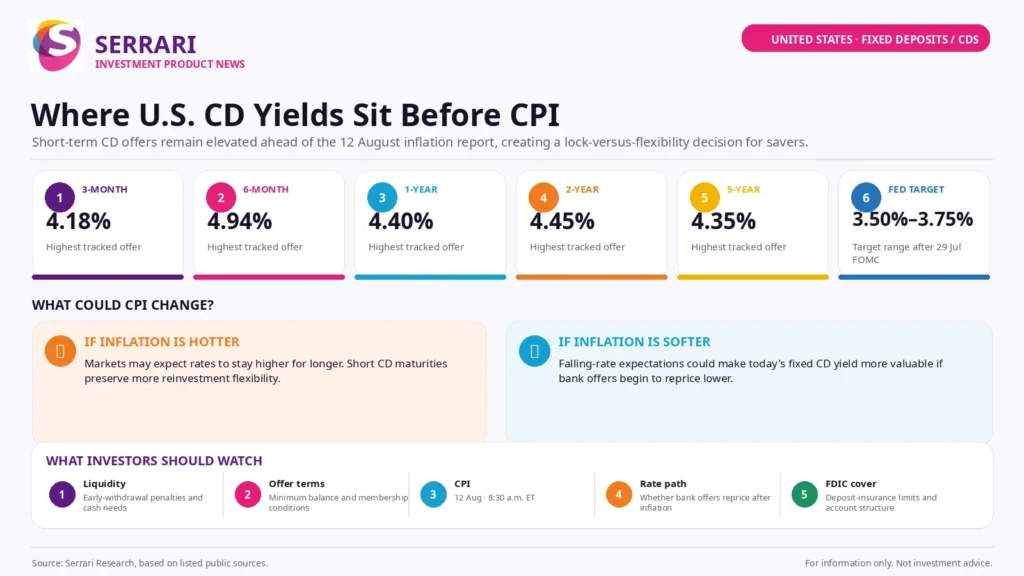
Task: Click the orange Rate path number badge
Action: tap(618, 494)
